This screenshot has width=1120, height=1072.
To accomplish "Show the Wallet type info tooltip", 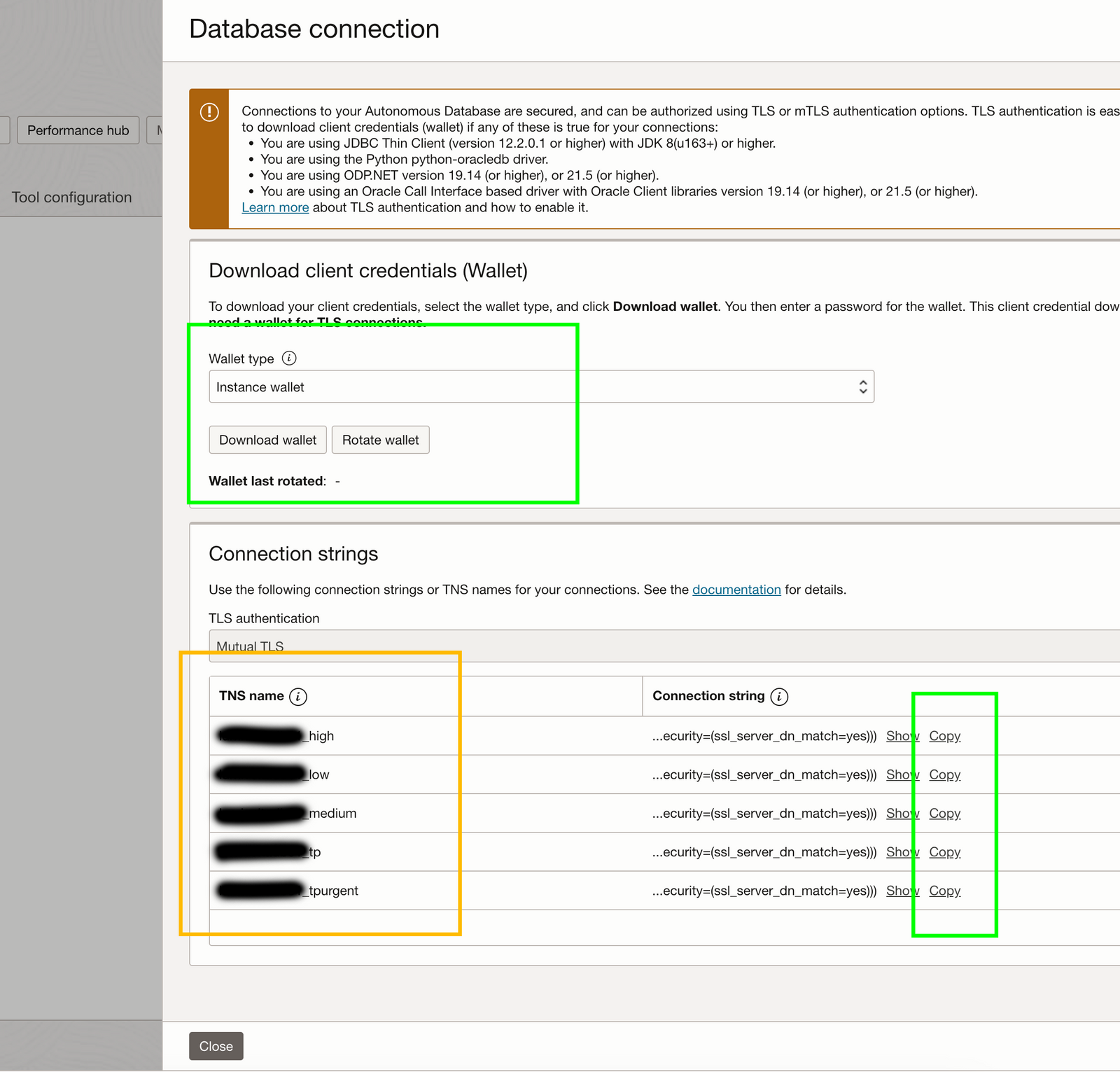I will (x=288, y=359).
